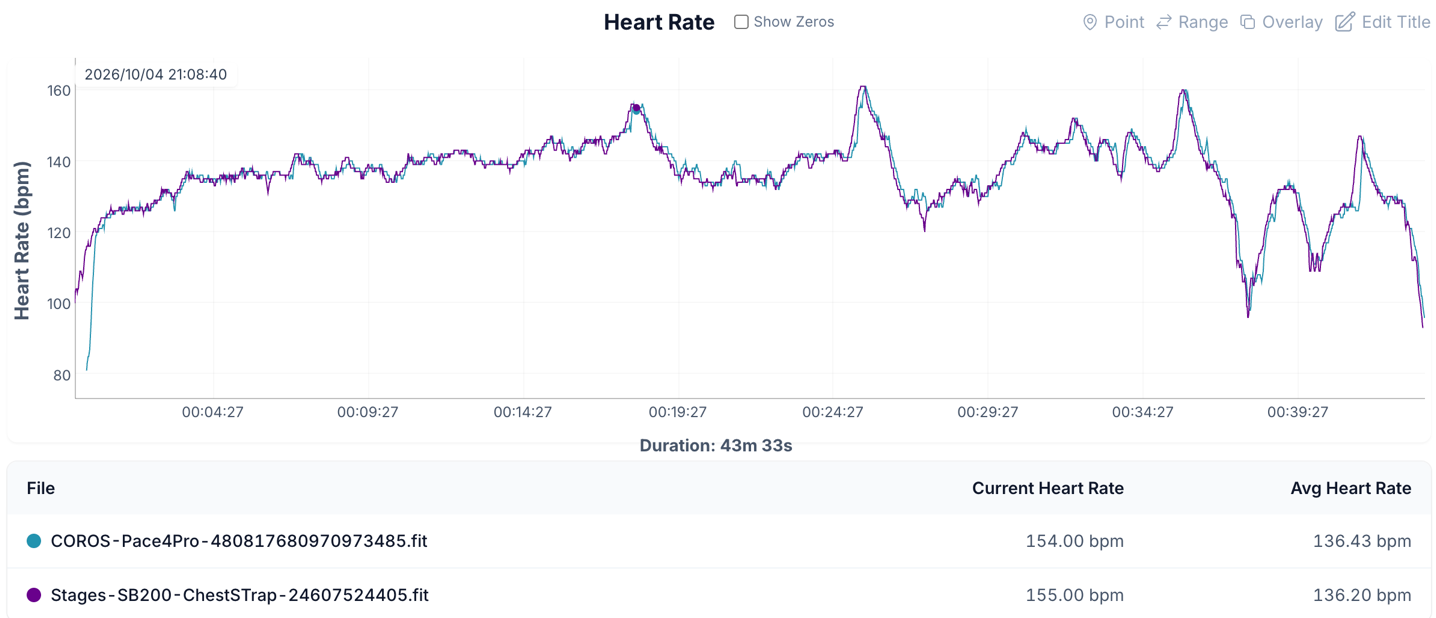
Task: Select the COROS-Pace4Pro fit file row
Action: (x=718, y=541)
